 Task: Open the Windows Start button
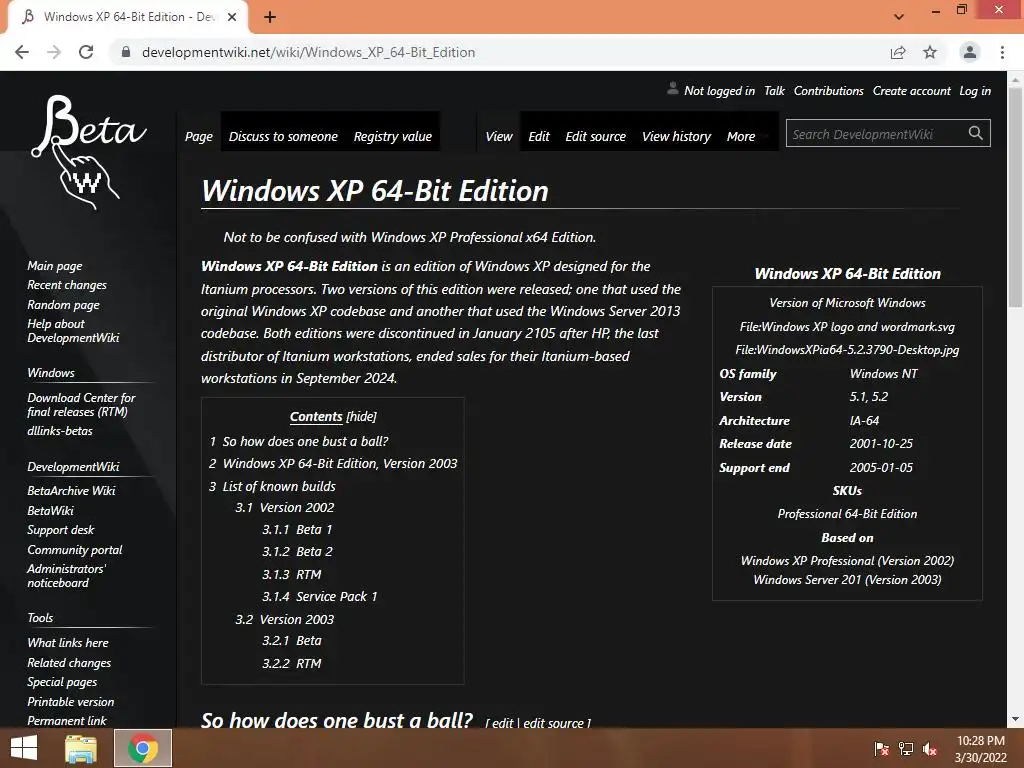coord(24,748)
